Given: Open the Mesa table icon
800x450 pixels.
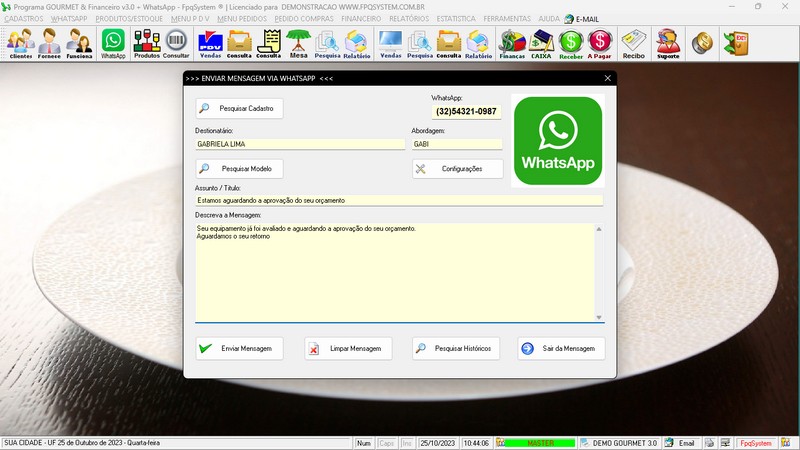Looking at the screenshot, I should point(298,44).
